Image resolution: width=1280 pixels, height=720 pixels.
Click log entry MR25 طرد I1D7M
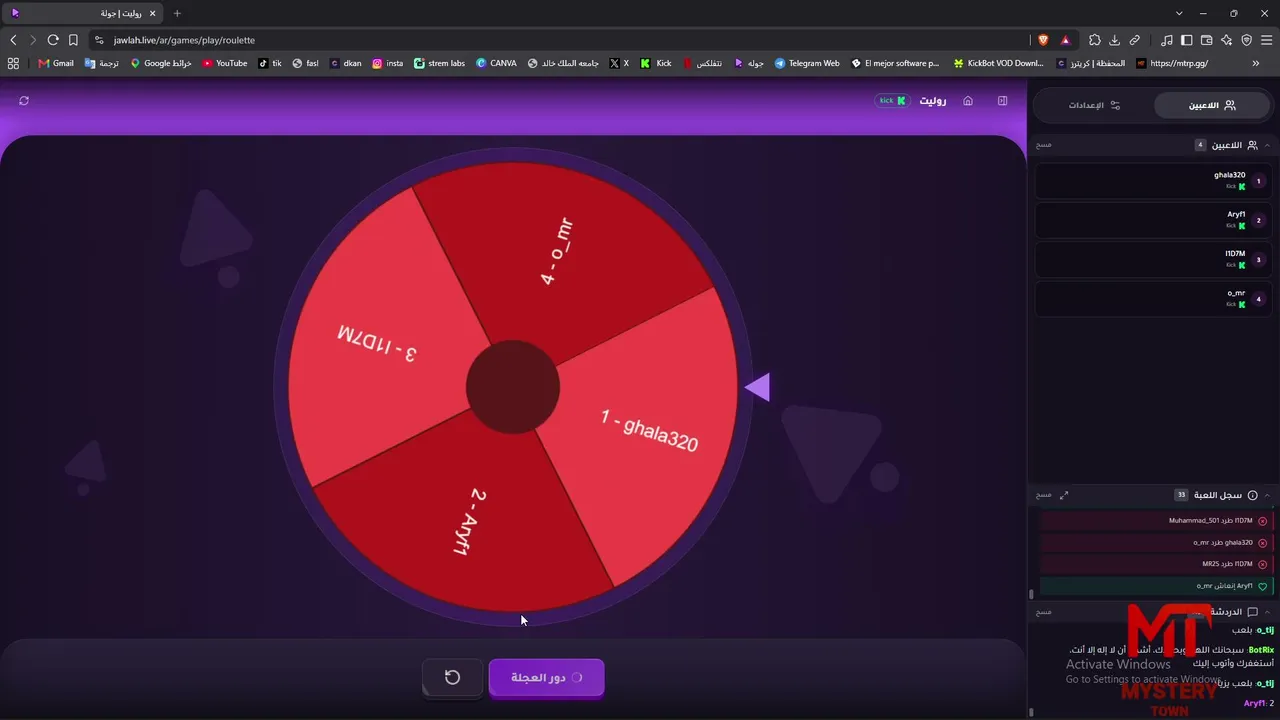point(1156,564)
